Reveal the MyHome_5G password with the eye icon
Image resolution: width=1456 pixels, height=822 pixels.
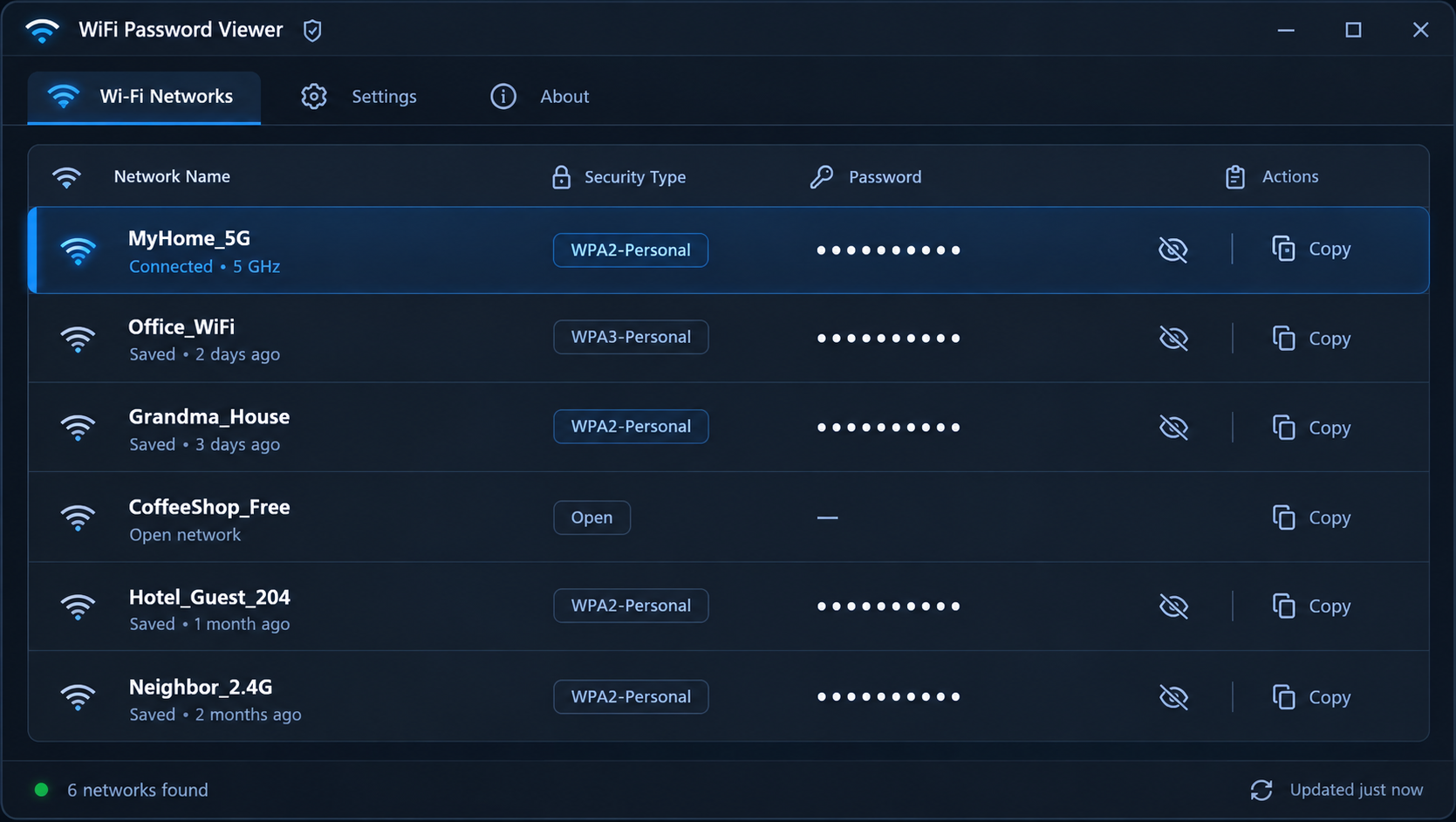tap(1173, 250)
